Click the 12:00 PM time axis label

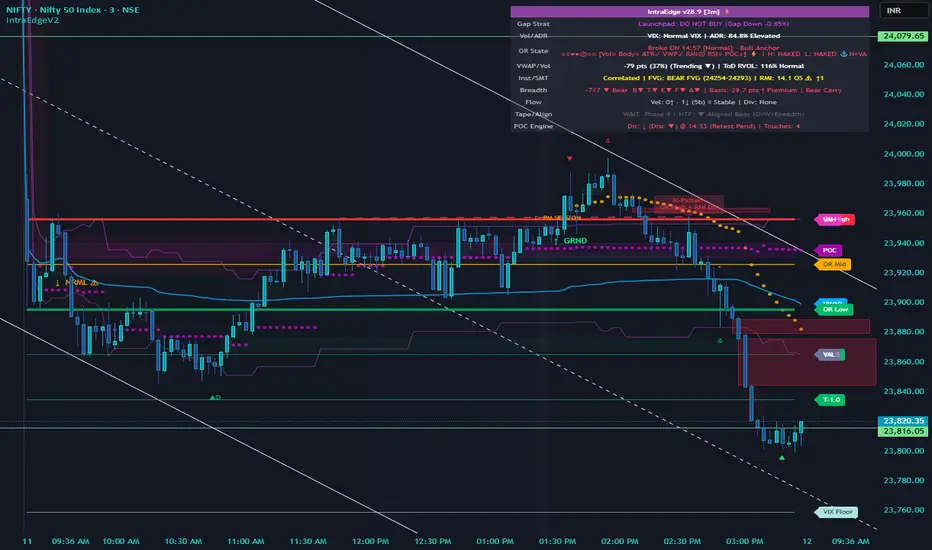click(x=370, y=542)
